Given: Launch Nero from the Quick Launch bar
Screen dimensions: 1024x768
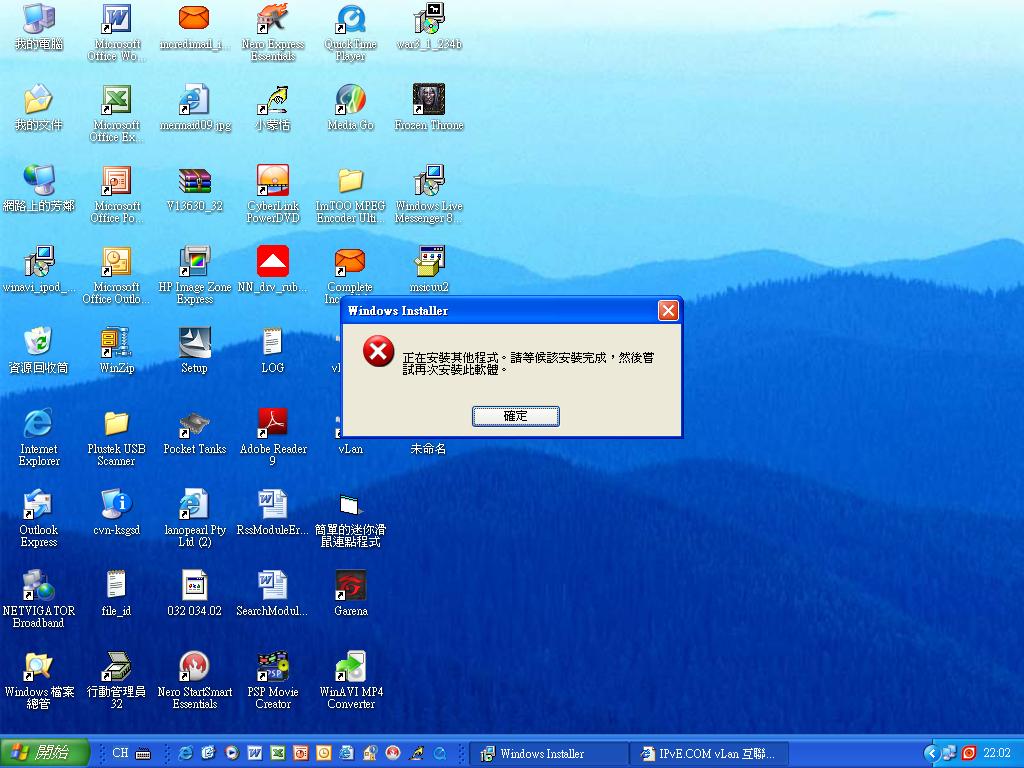Looking at the screenshot, I should (x=392, y=753).
